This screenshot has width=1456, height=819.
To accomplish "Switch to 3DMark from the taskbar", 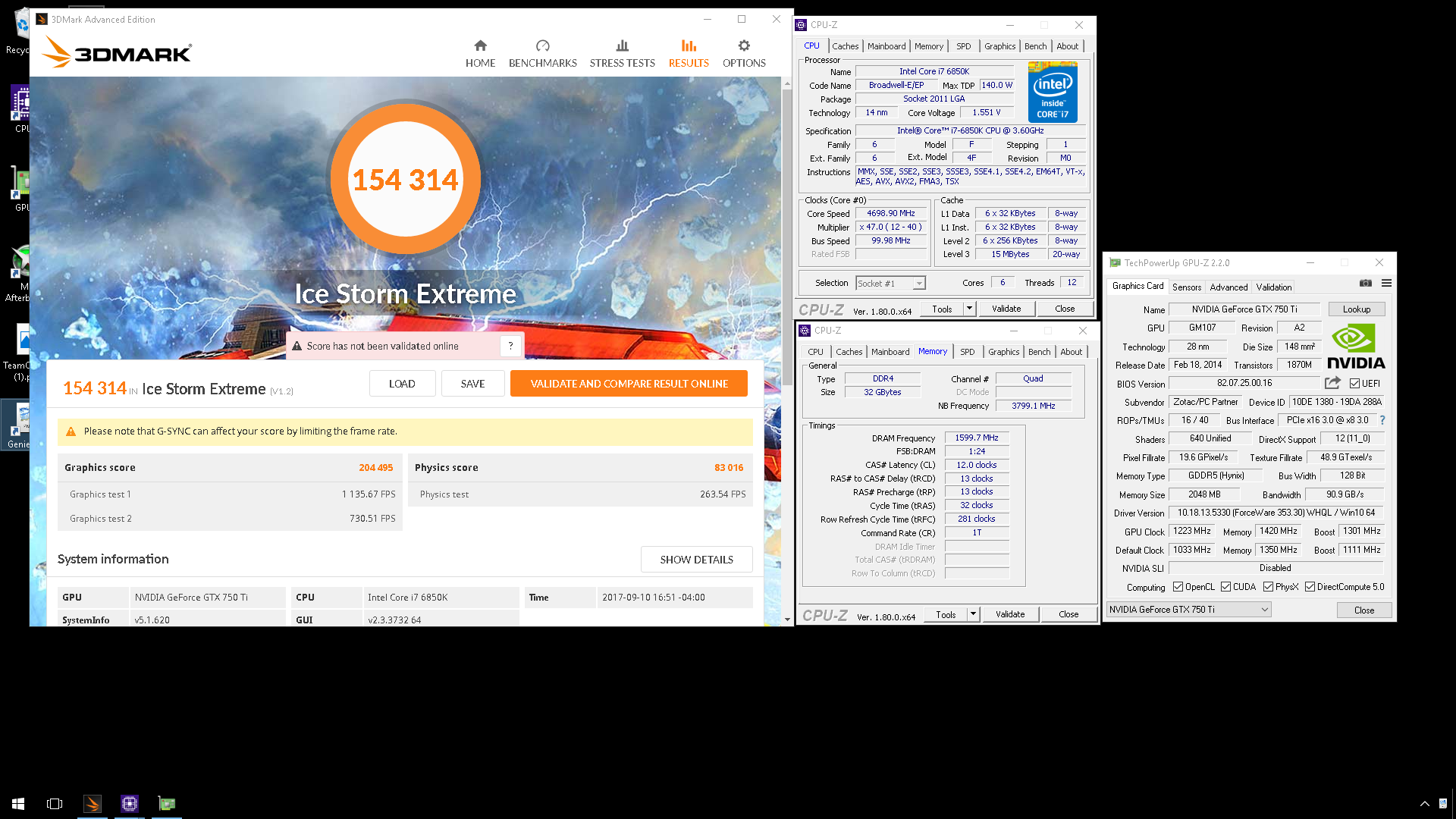I will [92, 803].
